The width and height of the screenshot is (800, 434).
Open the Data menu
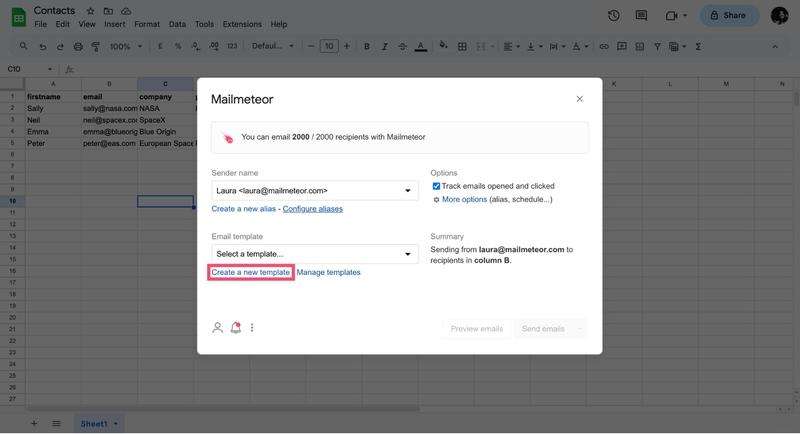coord(177,24)
